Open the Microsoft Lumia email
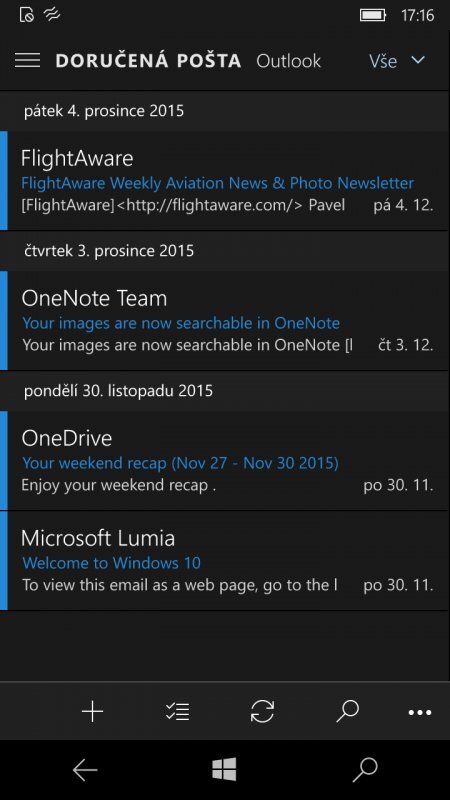Image resolution: width=450 pixels, height=800 pixels. [x=225, y=561]
